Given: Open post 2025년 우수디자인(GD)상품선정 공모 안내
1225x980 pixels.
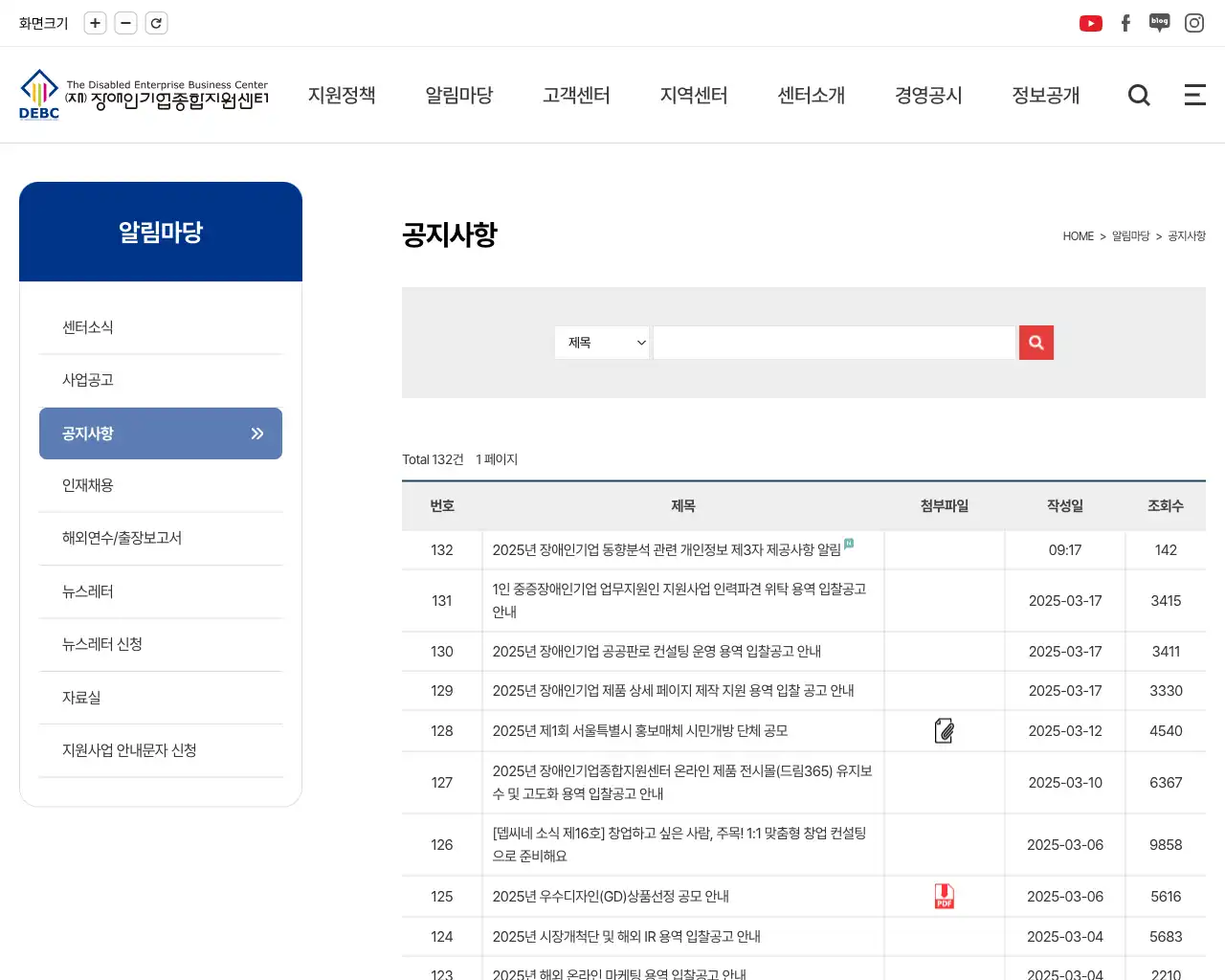Looking at the screenshot, I should (611, 897).
